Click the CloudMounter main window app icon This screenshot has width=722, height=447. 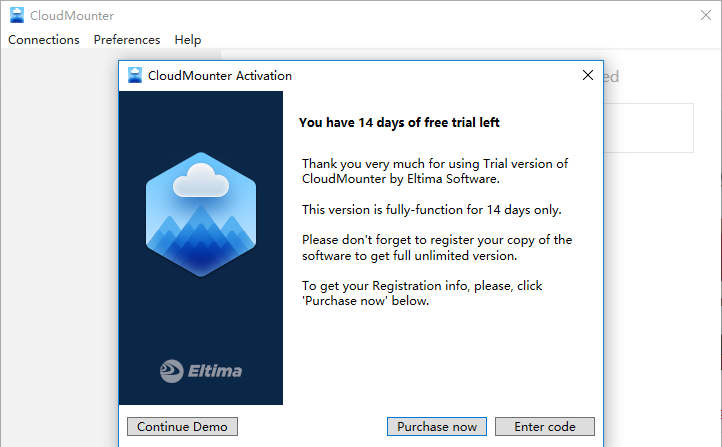click(16, 15)
